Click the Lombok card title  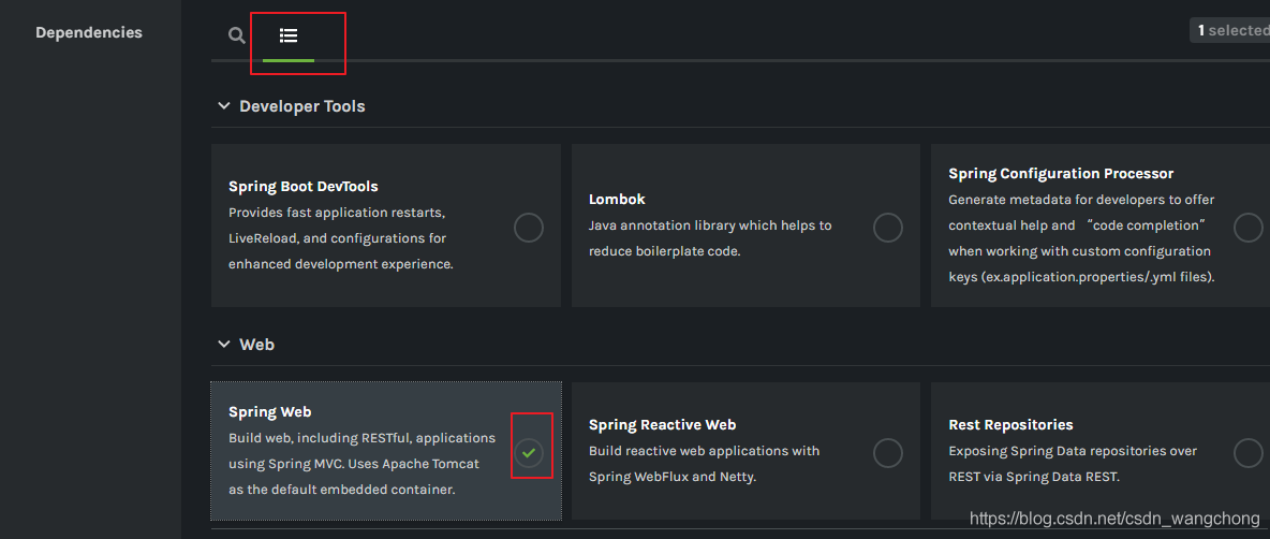tap(617, 199)
